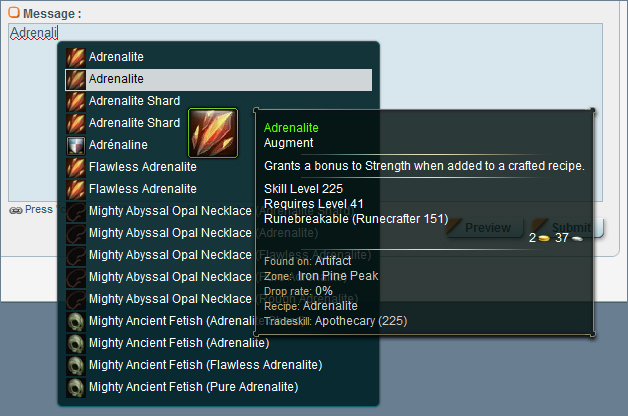Click the first Flawless Adrenalite crystal icon
This screenshot has width=628, height=416.
(76, 167)
